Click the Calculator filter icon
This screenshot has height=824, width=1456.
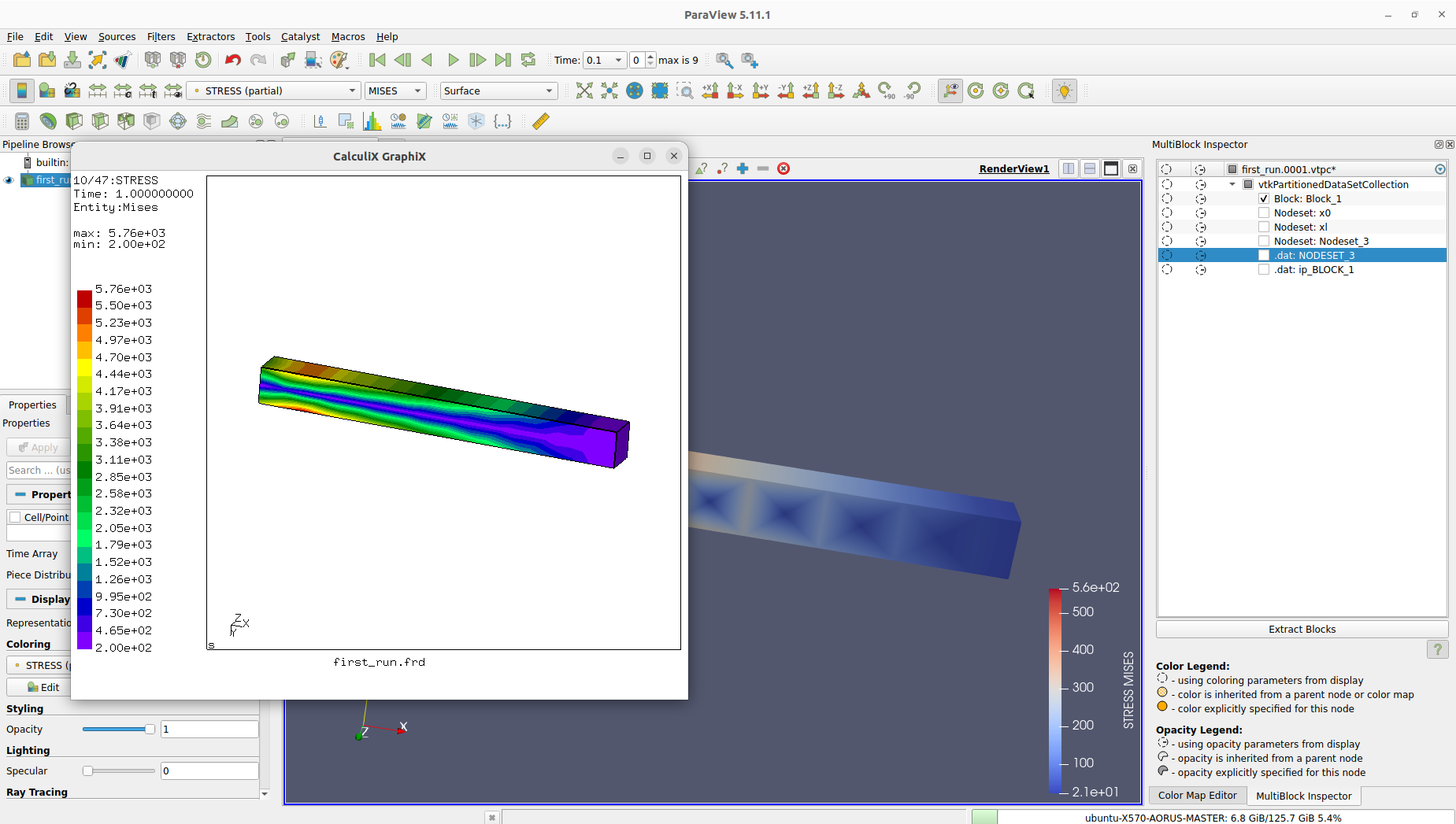(22, 121)
